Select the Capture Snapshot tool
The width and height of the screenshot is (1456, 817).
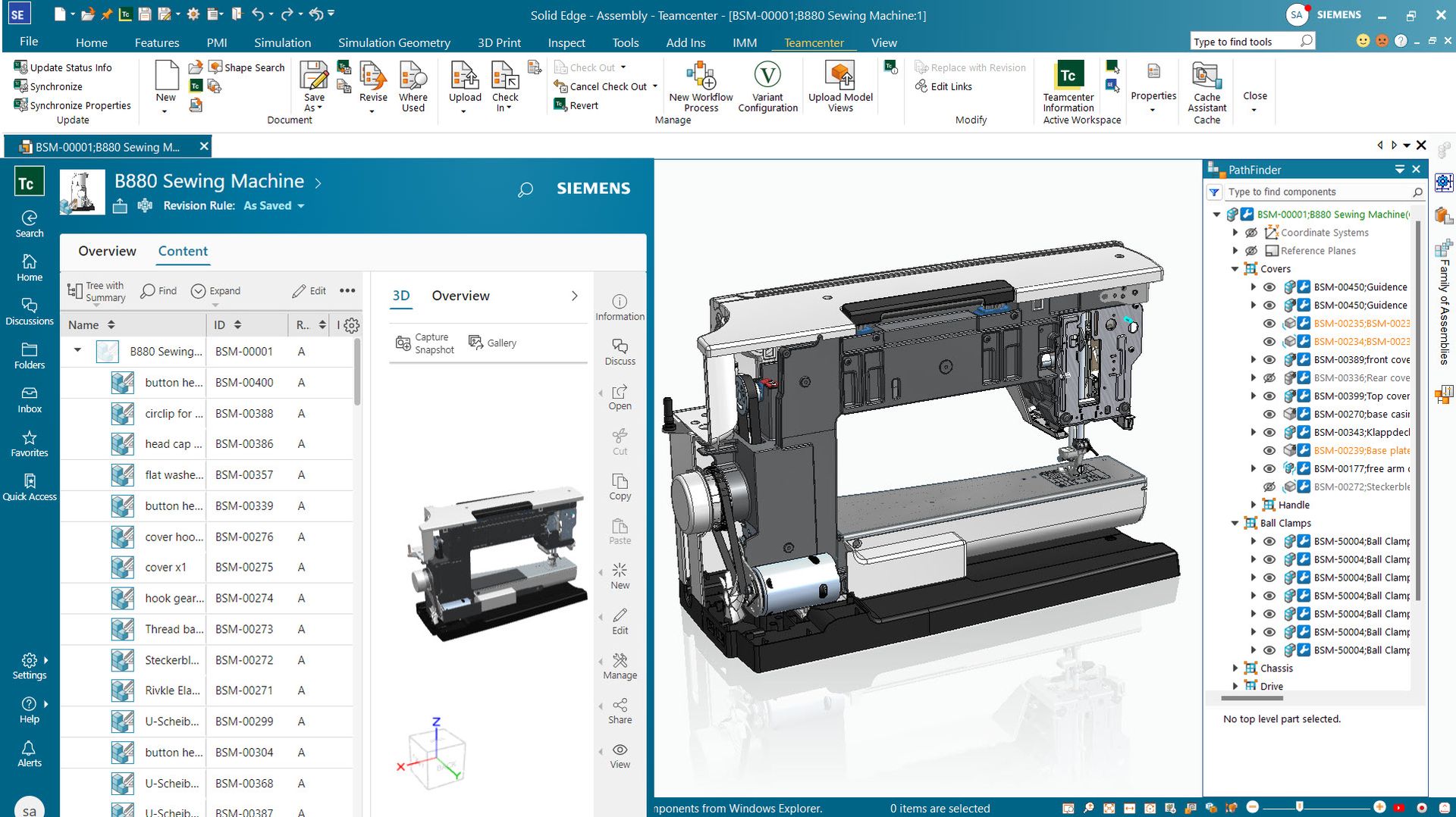point(425,343)
